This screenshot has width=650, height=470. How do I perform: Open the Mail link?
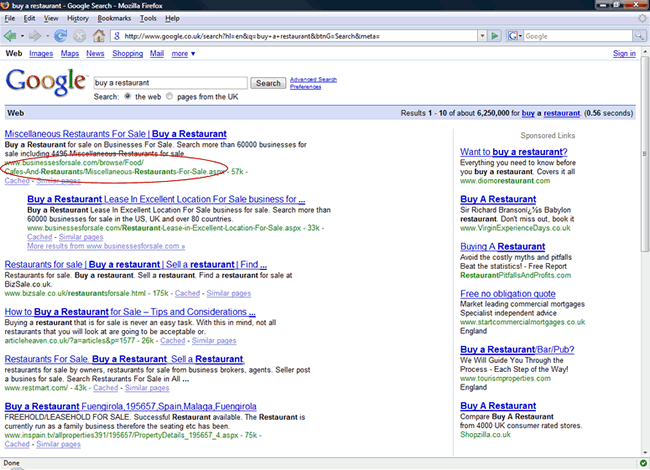[157, 53]
